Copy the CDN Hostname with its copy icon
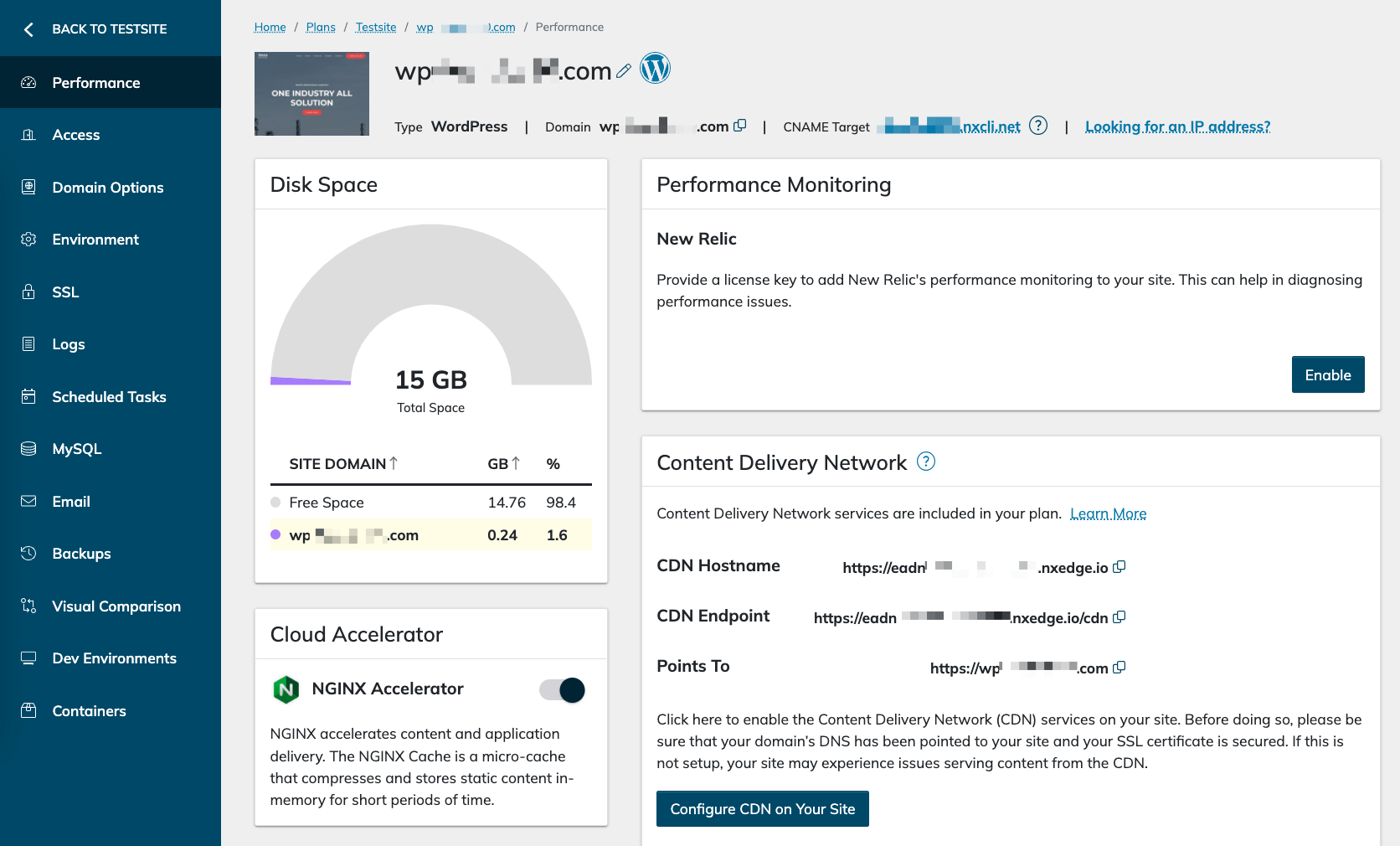The height and width of the screenshot is (846, 1400). point(1119,567)
